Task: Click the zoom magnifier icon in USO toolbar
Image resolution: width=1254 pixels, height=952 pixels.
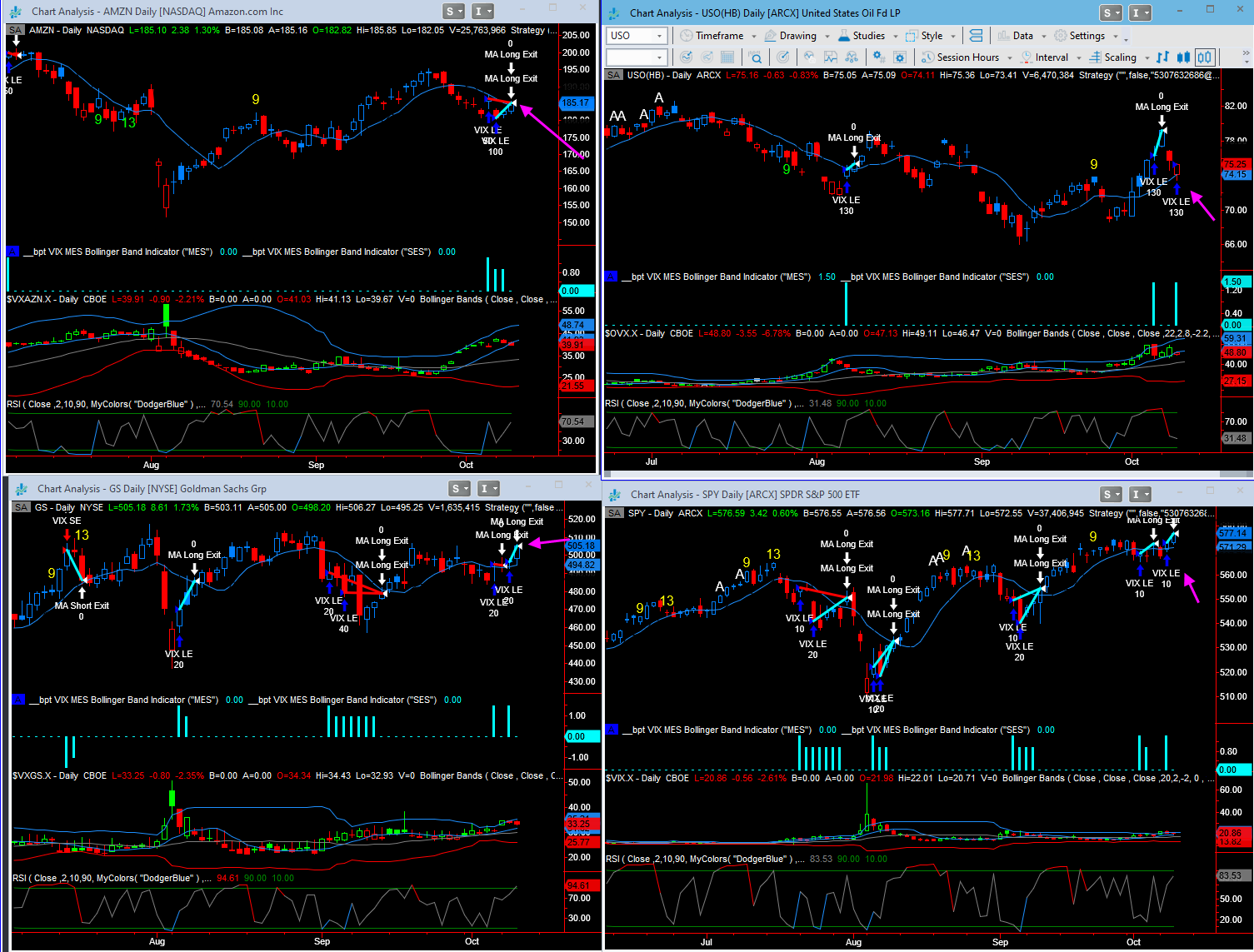Action: coord(755,57)
